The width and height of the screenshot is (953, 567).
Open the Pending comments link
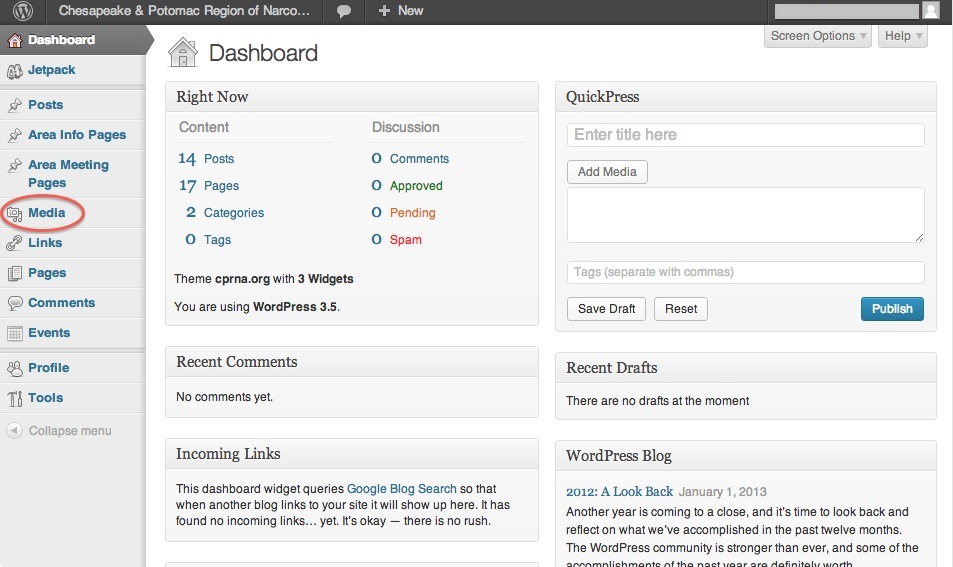point(413,213)
